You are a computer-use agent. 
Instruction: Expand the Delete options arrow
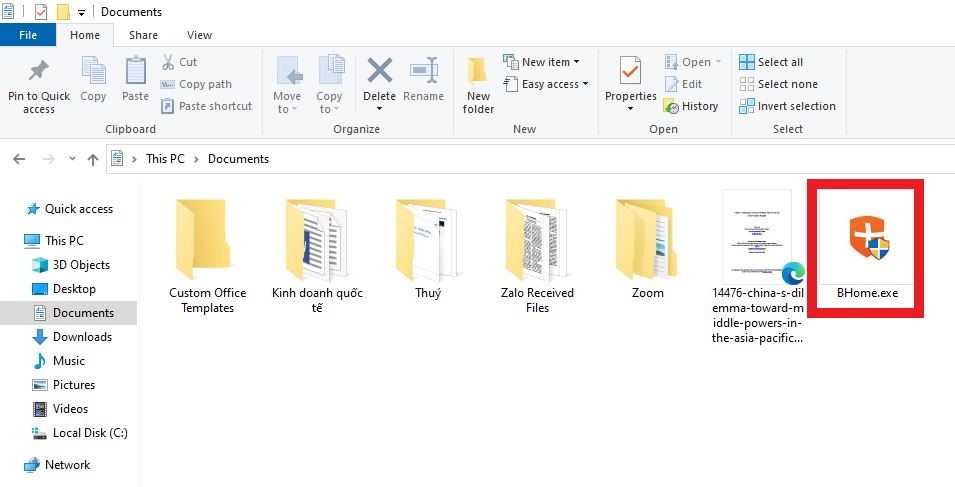pos(379,110)
